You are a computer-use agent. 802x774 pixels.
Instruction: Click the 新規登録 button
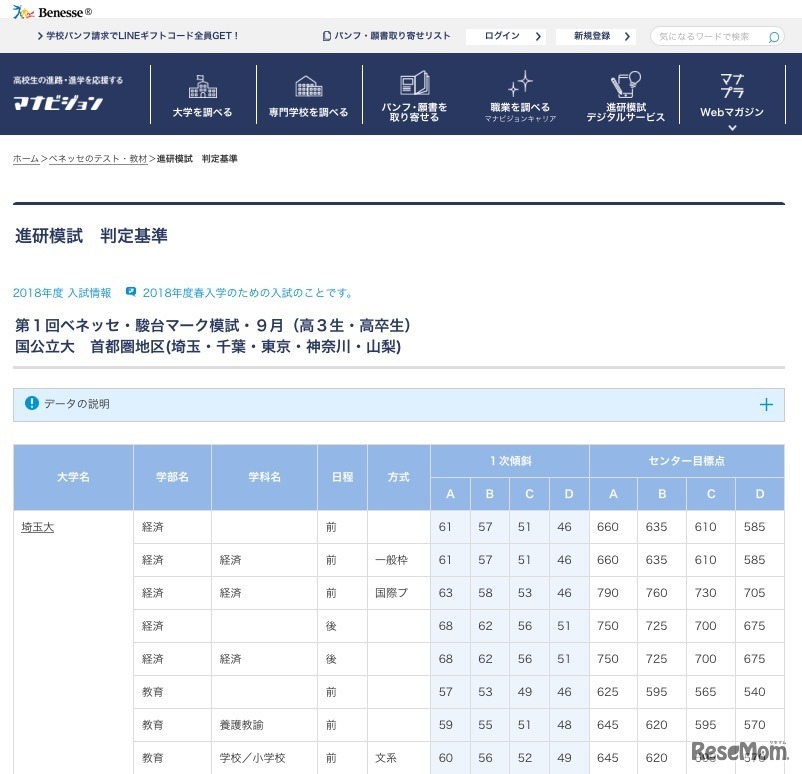pos(595,35)
